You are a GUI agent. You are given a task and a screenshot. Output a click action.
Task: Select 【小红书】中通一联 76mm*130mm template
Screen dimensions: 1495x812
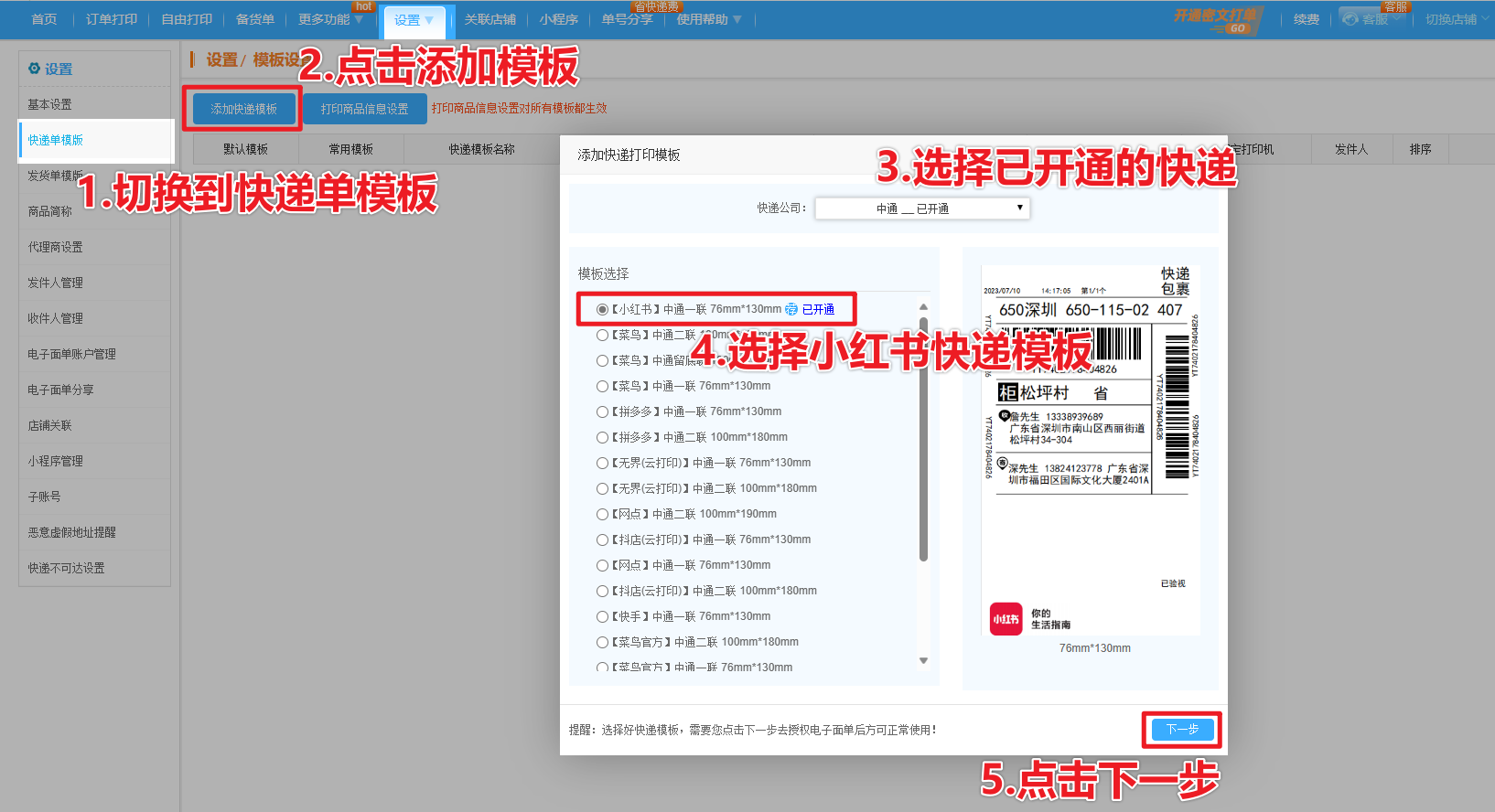click(x=602, y=309)
